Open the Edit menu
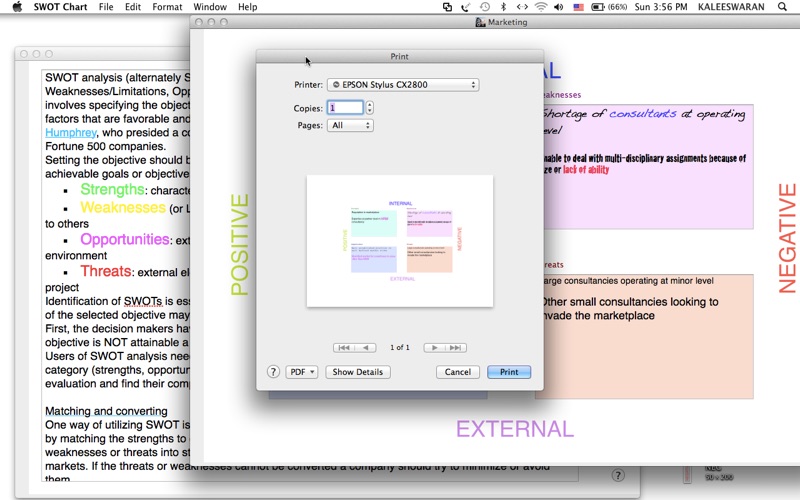Screen dimensions: 800x500 (x=133, y=7)
